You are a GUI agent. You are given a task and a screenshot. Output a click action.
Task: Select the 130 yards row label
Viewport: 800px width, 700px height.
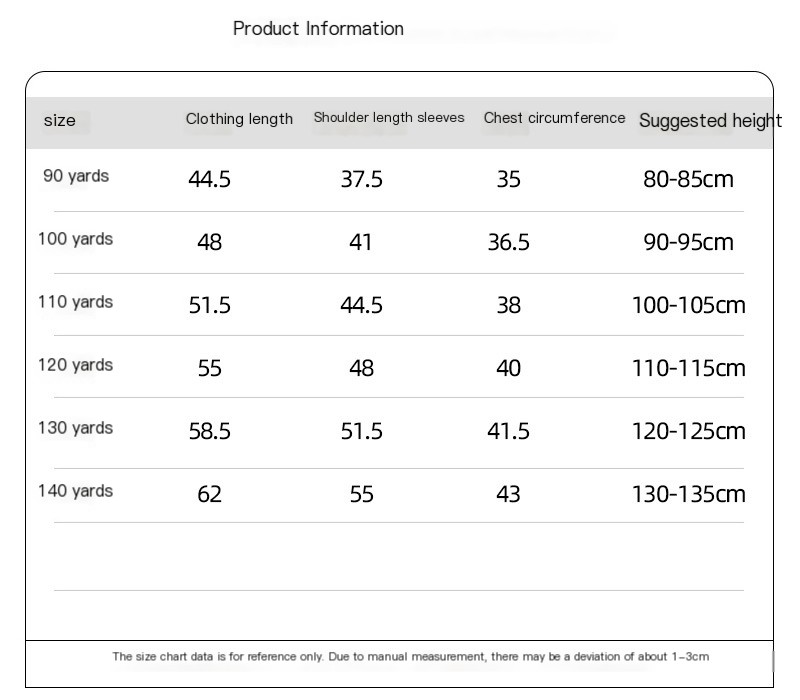[75, 428]
